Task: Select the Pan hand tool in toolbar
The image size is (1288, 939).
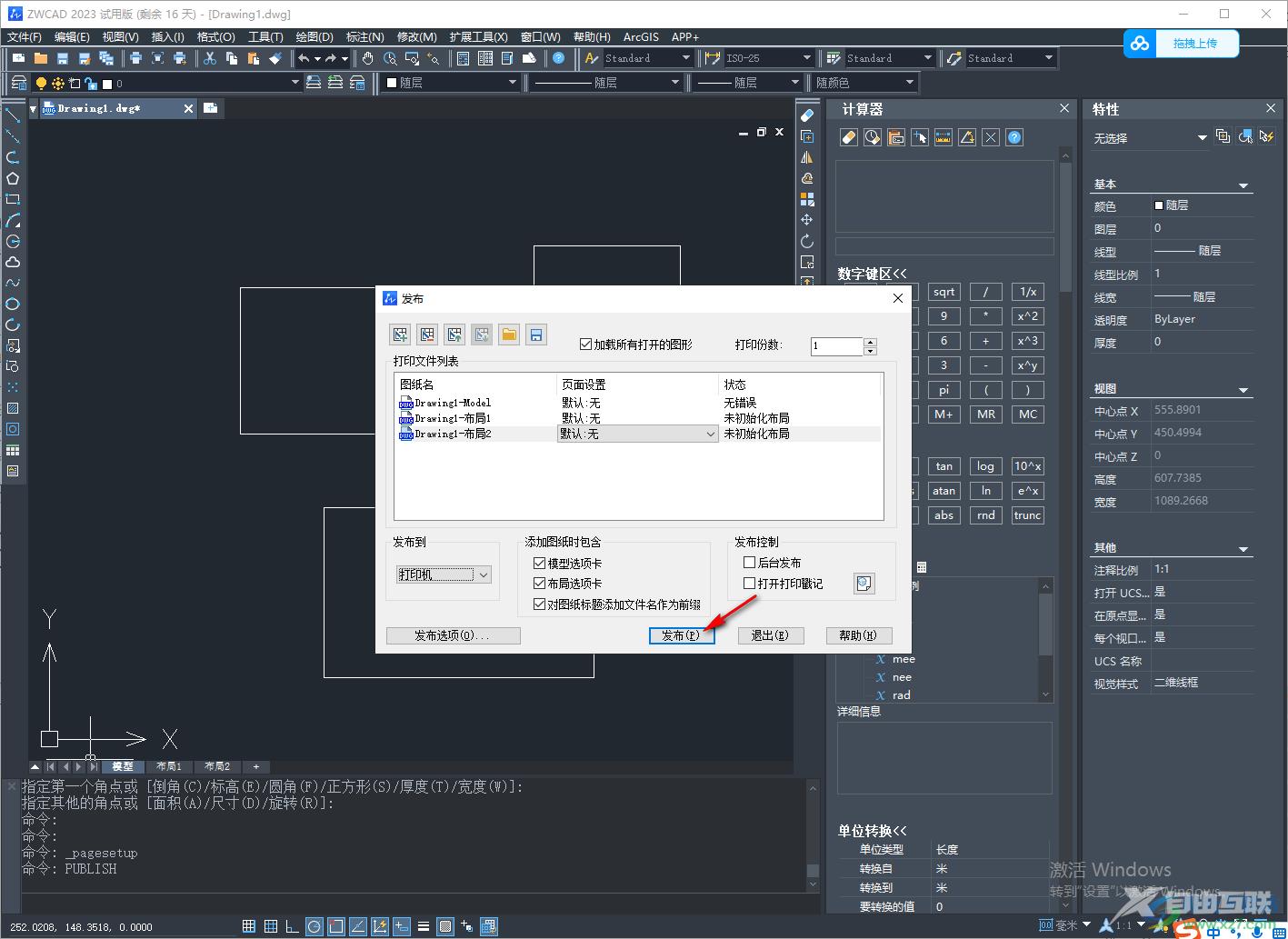Action: click(x=367, y=58)
